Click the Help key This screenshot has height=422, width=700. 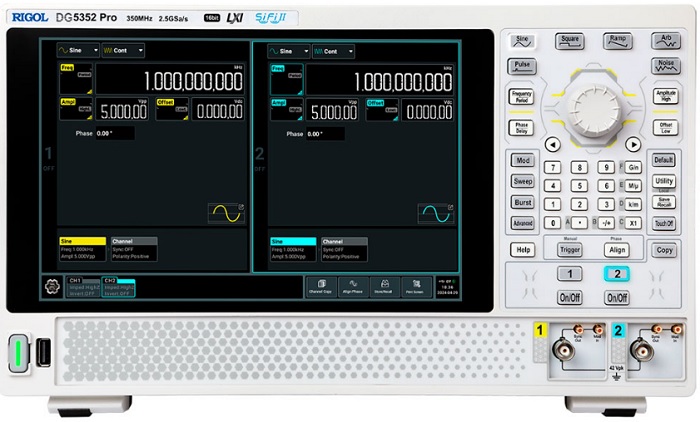tap(523, 250)
